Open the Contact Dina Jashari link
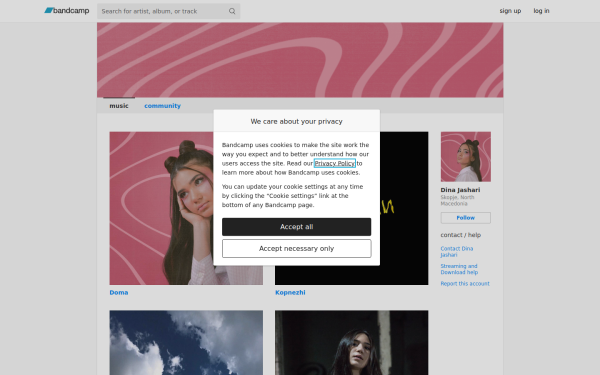This screenshot has height=375, width=600. point(457,251)
